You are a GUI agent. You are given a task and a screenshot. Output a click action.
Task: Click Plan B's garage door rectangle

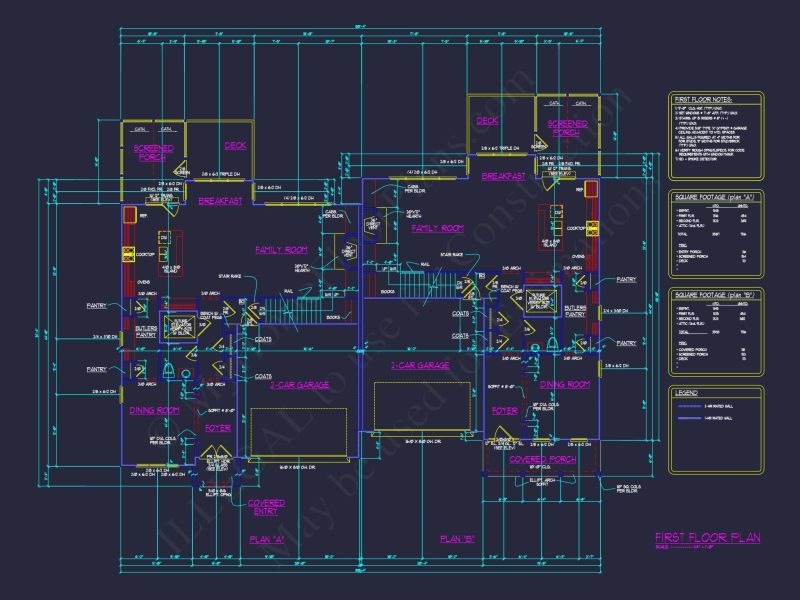422,406
